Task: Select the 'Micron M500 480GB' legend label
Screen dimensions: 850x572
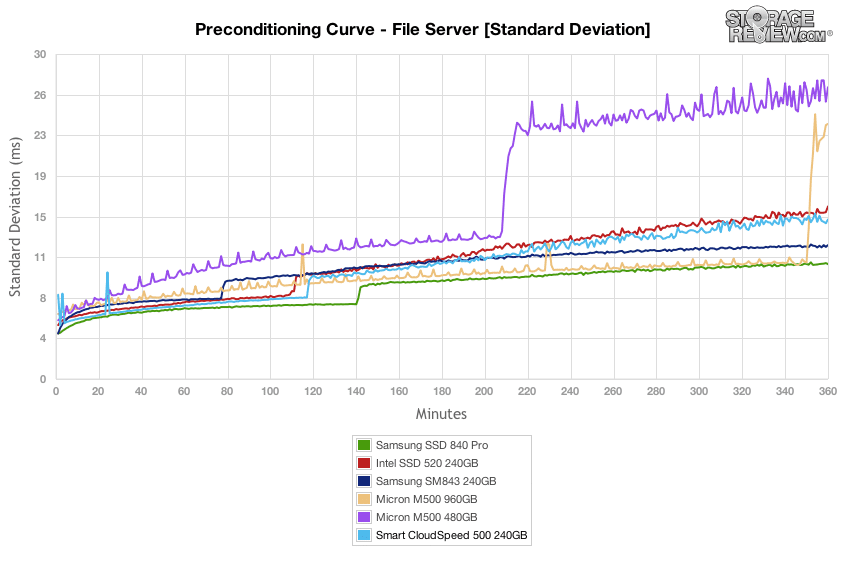Action: 427,517
